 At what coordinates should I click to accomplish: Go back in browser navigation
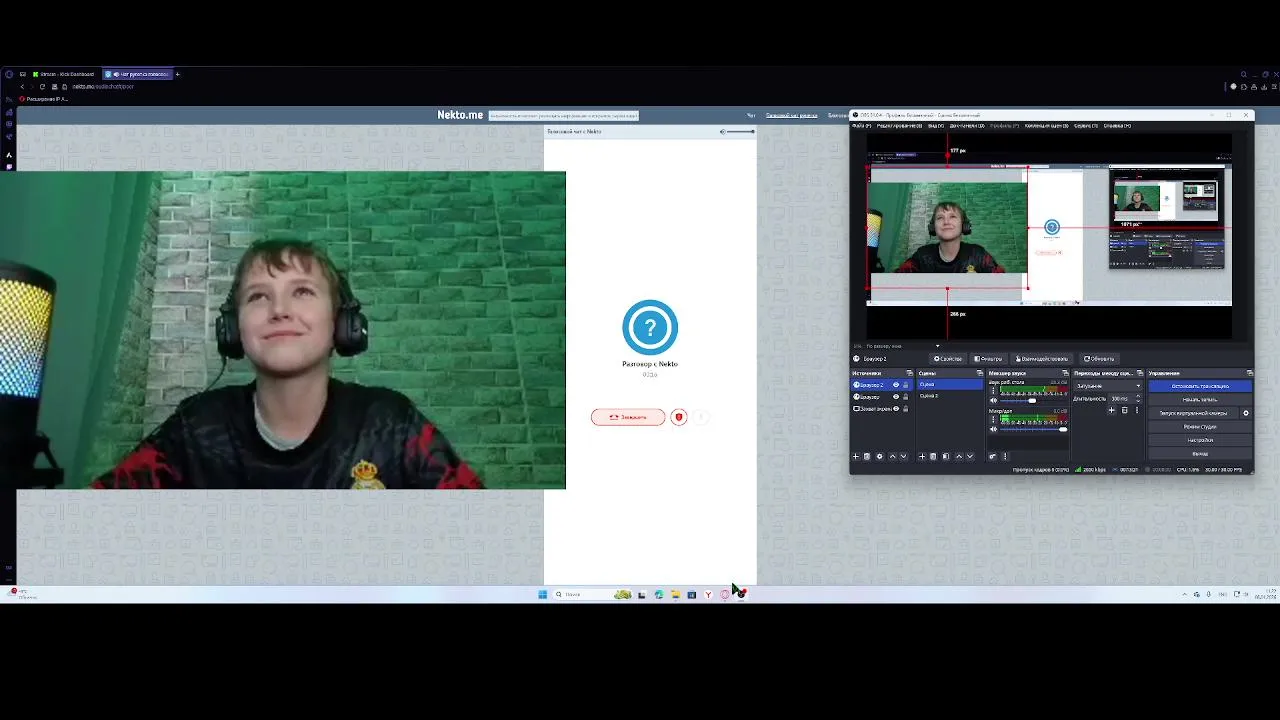point(22,87)
